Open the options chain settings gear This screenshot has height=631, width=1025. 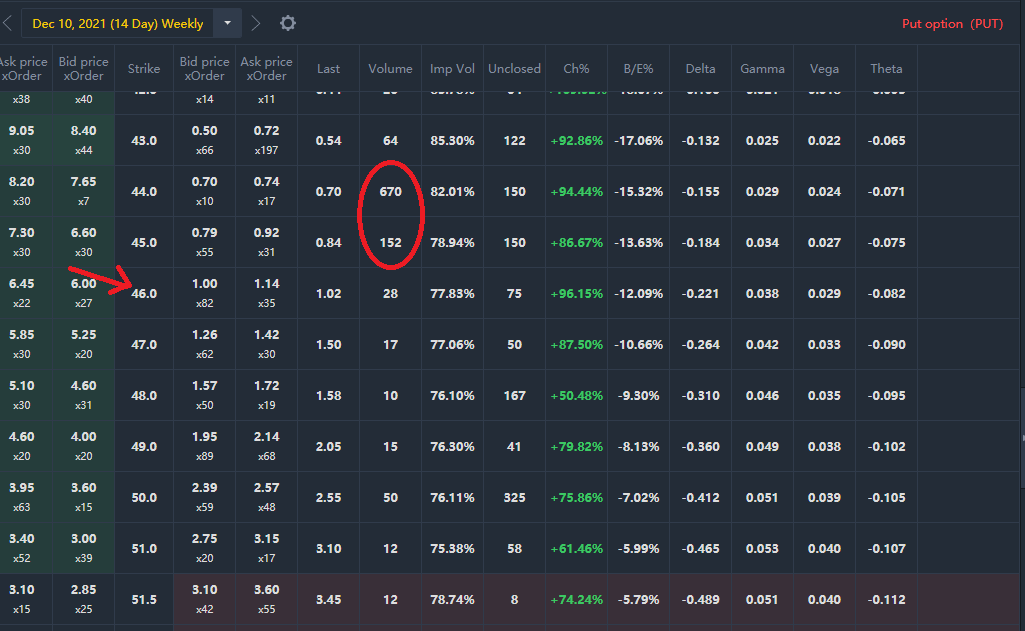click(288, 24)
